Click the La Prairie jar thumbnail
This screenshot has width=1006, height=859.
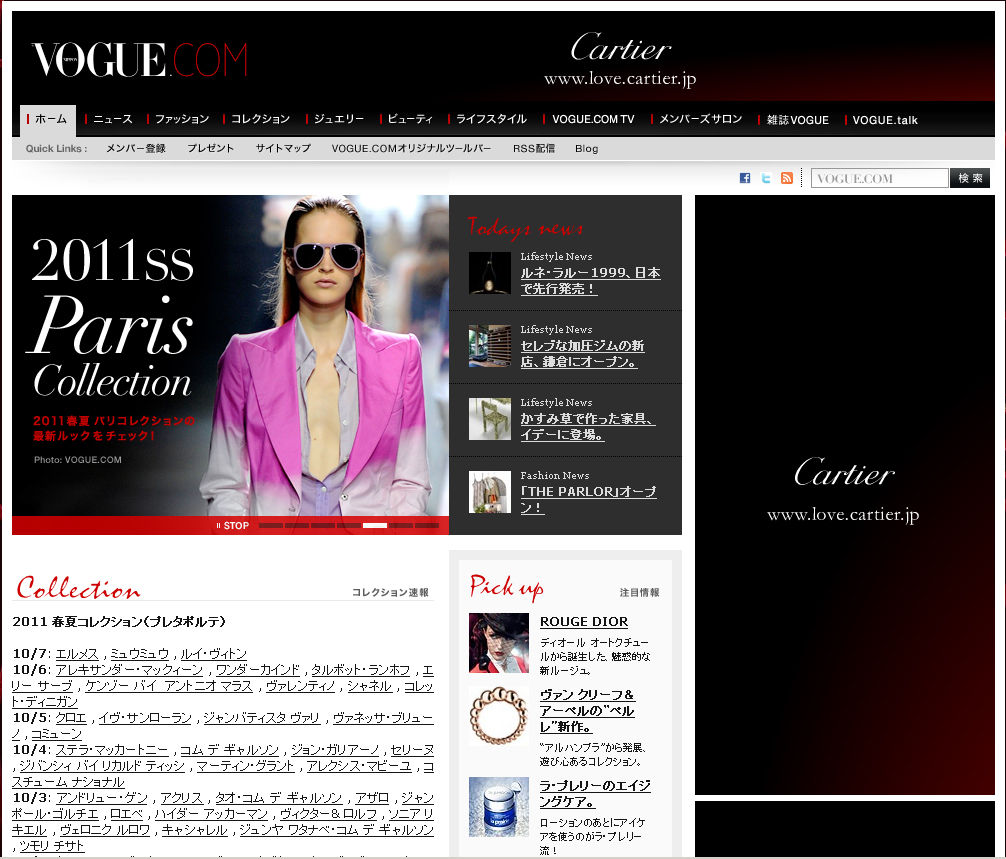(499, 807)
